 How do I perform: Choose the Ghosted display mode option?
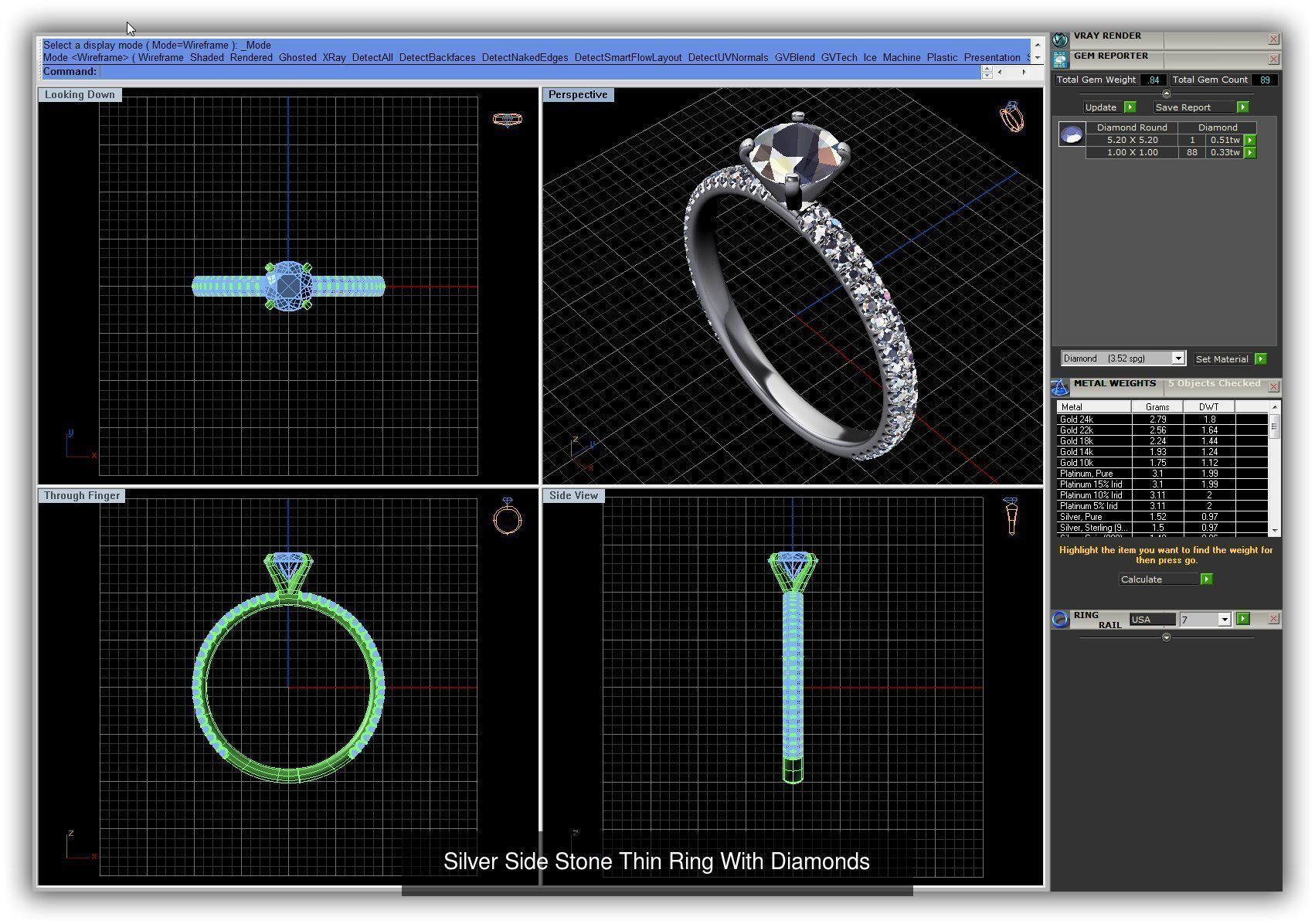(297, 58)
